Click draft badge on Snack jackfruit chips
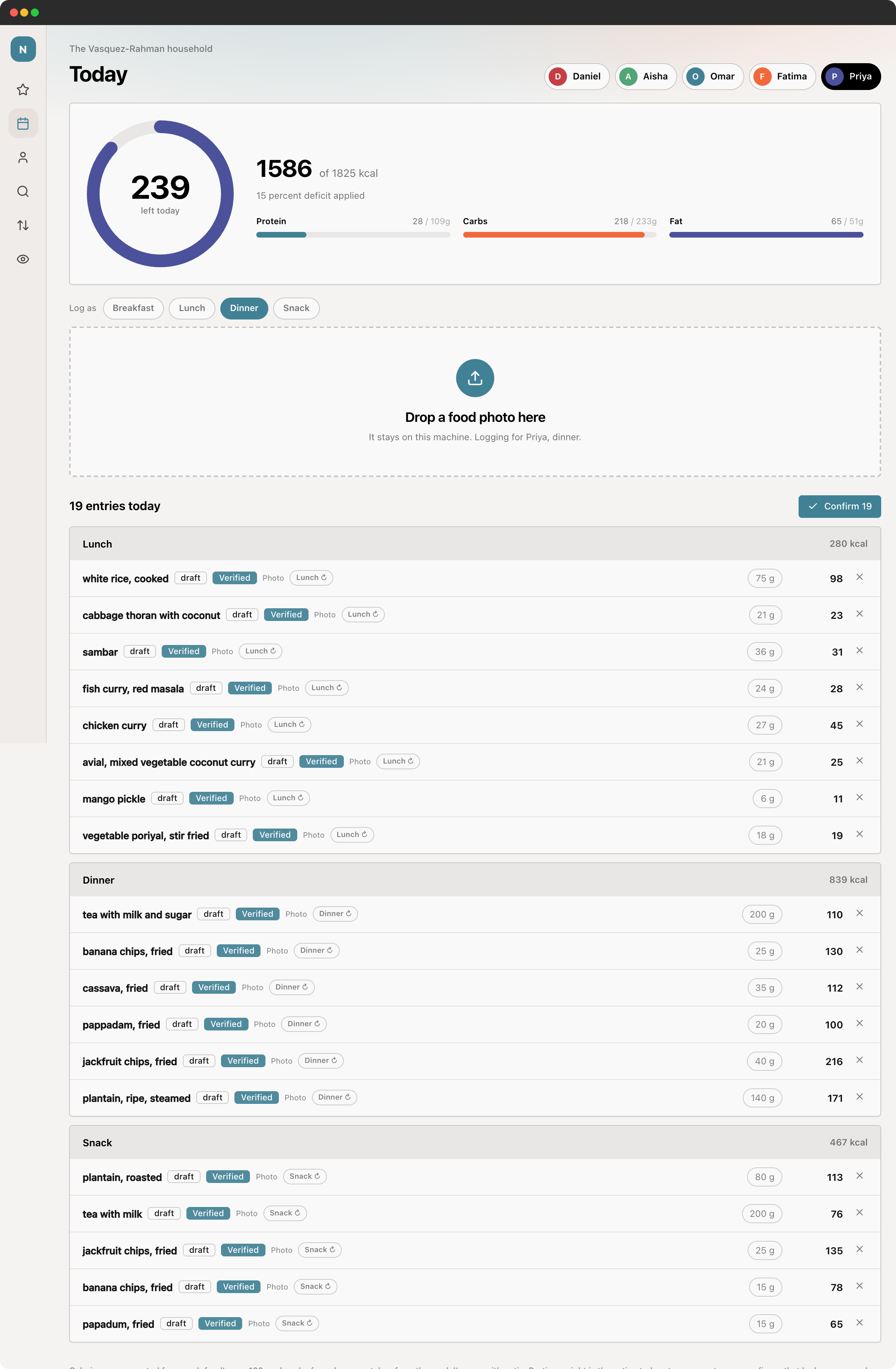Screen dimensions: 896x1369 pyautogui.click(x=199, y=1250)
